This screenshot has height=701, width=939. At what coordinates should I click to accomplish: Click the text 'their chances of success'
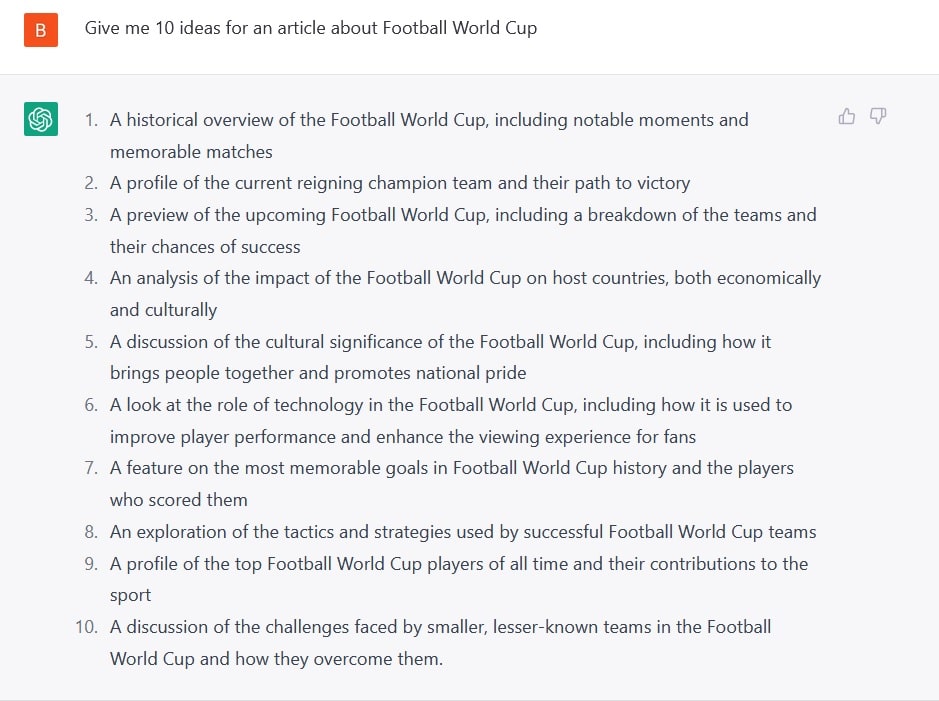pos(205,247)
